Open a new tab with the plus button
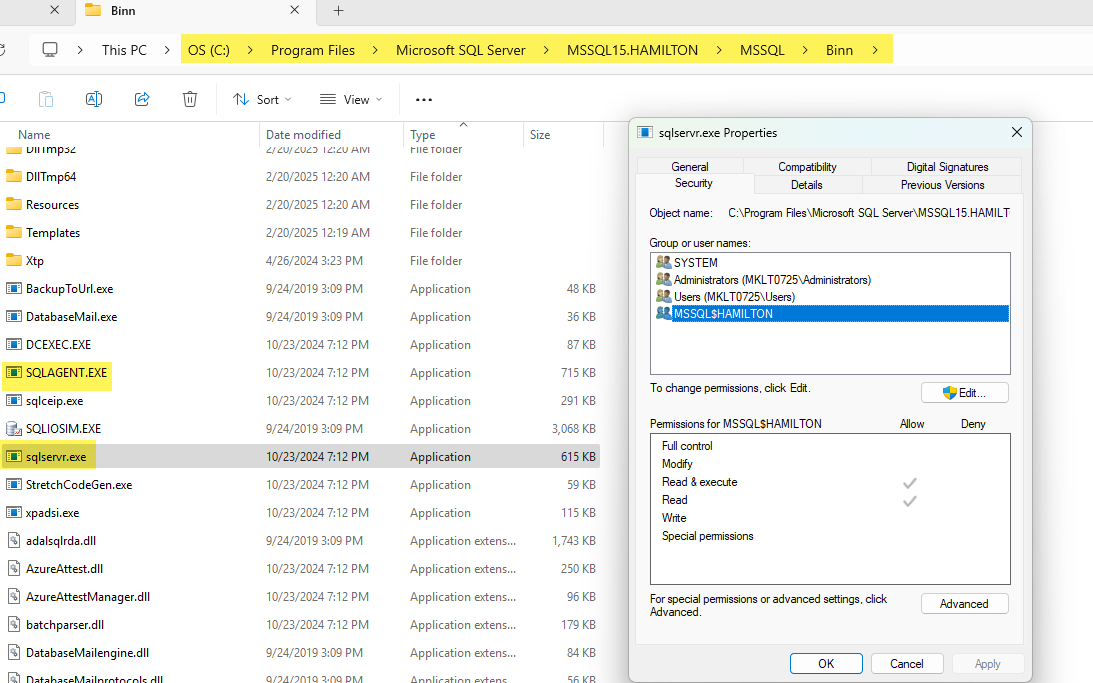The height and width of the screenshot is (683, 1093). pos(338,11)
